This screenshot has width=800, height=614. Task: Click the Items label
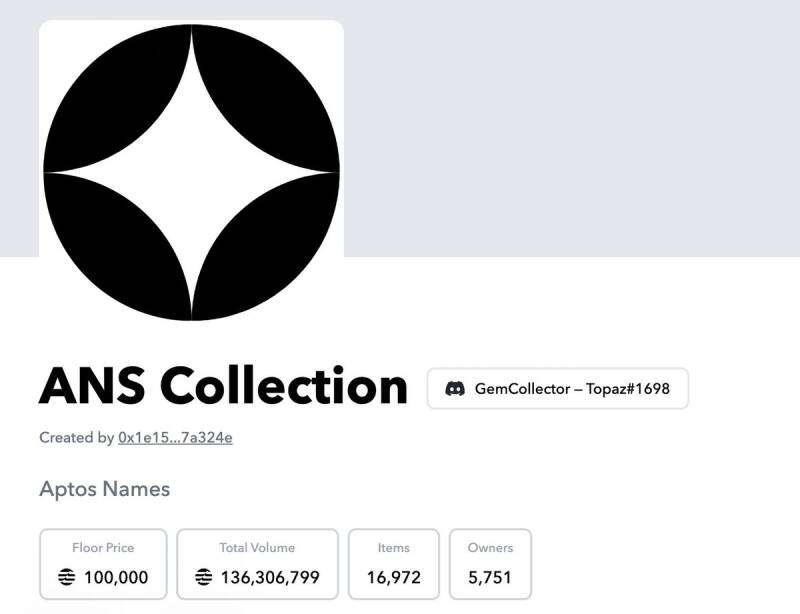[x=394, y=548]
